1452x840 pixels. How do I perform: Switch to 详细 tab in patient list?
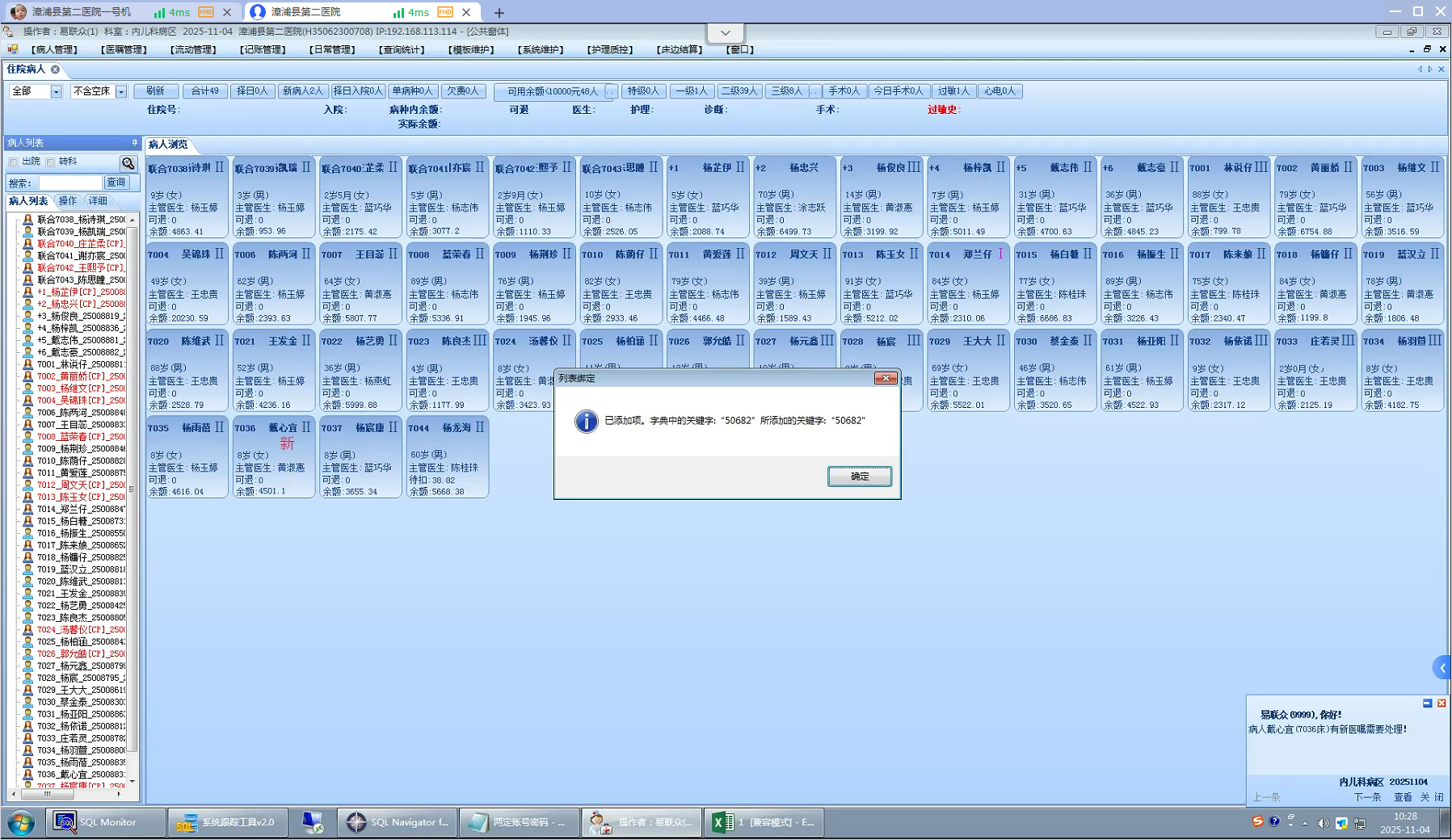(x=98, y=201)
